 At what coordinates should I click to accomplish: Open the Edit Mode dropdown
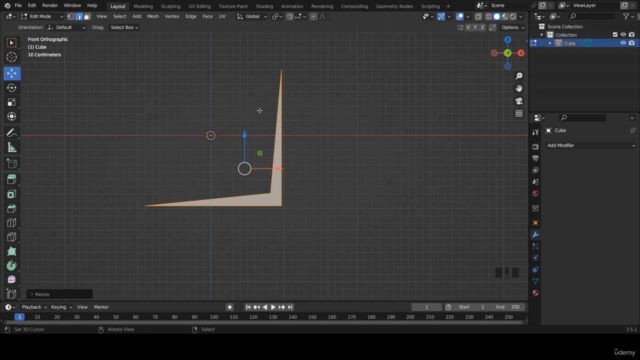[x=42, y=17]
